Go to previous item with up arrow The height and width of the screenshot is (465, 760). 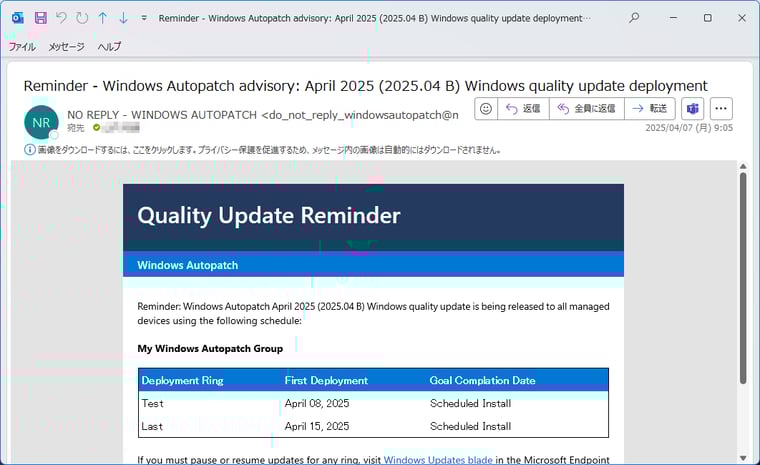(x=103, y=18)
